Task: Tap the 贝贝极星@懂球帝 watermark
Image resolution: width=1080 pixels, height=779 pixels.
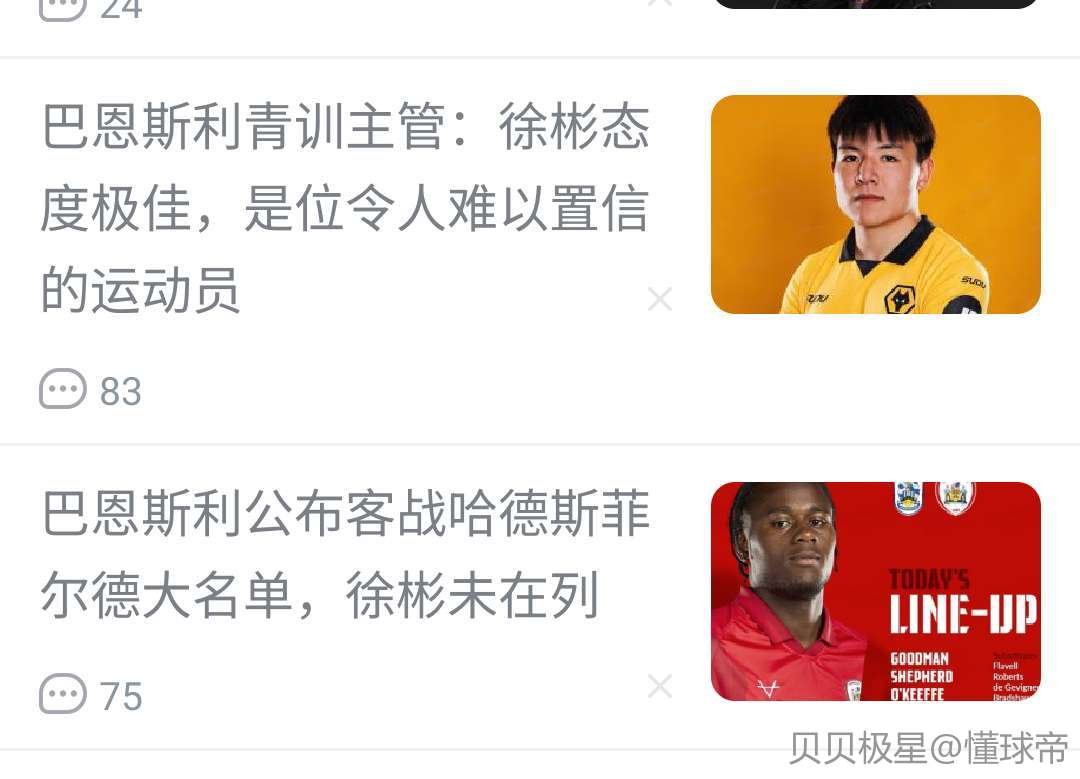Action: pos(928,748)
